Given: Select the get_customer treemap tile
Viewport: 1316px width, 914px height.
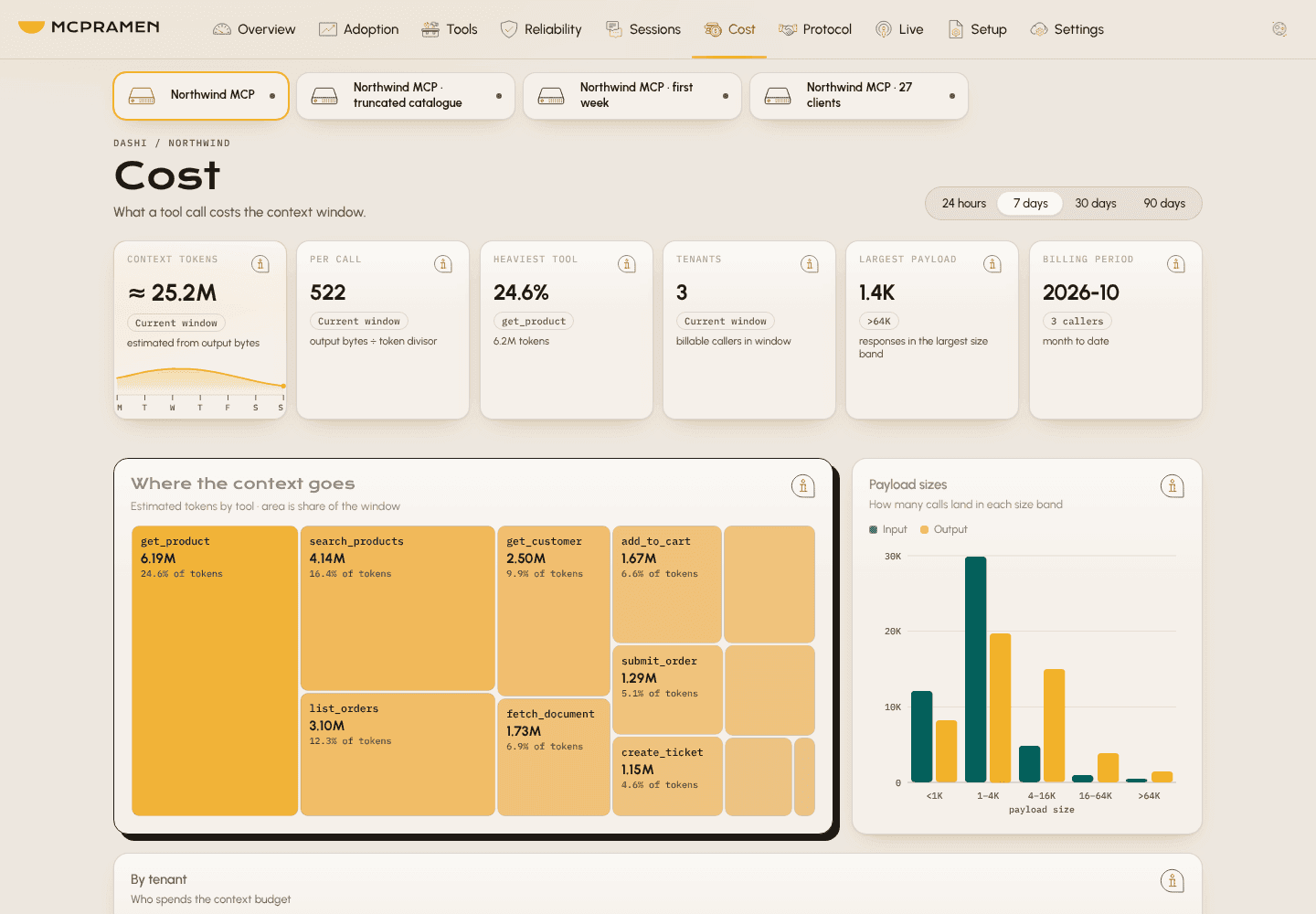Looking at the screenshot, I should [554, 610].
